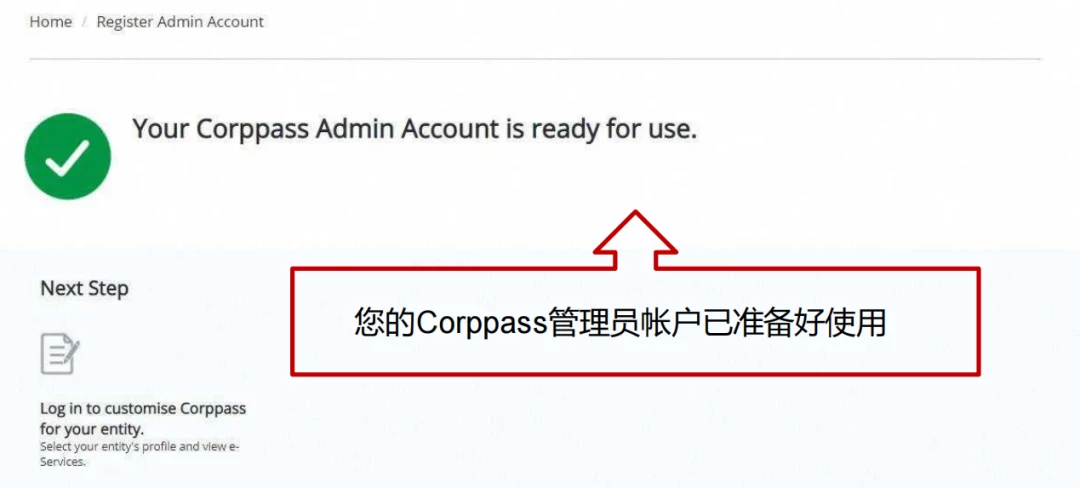Click the horizontal divider below the breadcrumb
The width and height of the screenshot is (1080, 488).
pyautogui.click(x=534, y=59)
